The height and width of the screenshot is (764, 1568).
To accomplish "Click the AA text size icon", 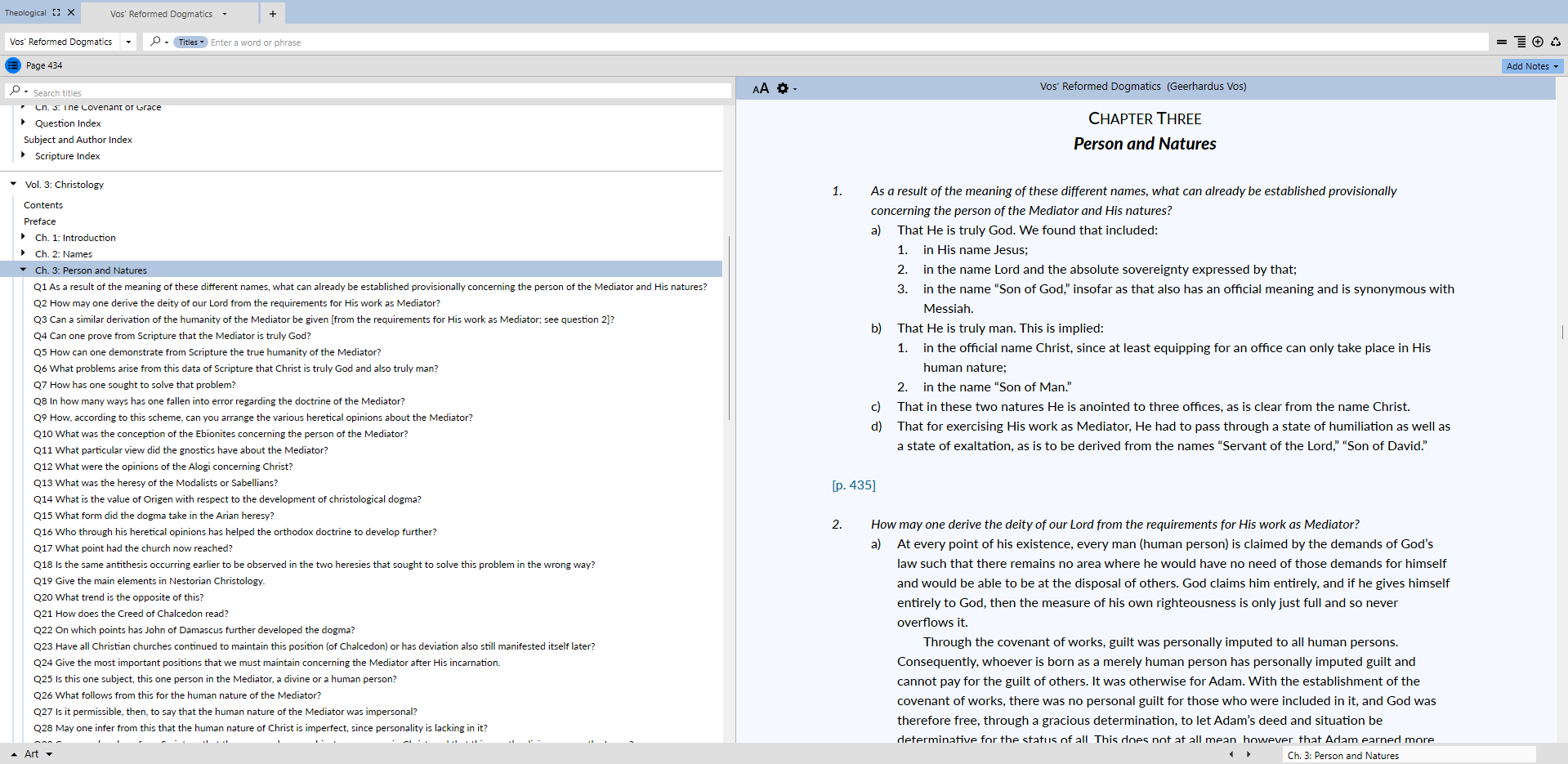I will point(761,88).
